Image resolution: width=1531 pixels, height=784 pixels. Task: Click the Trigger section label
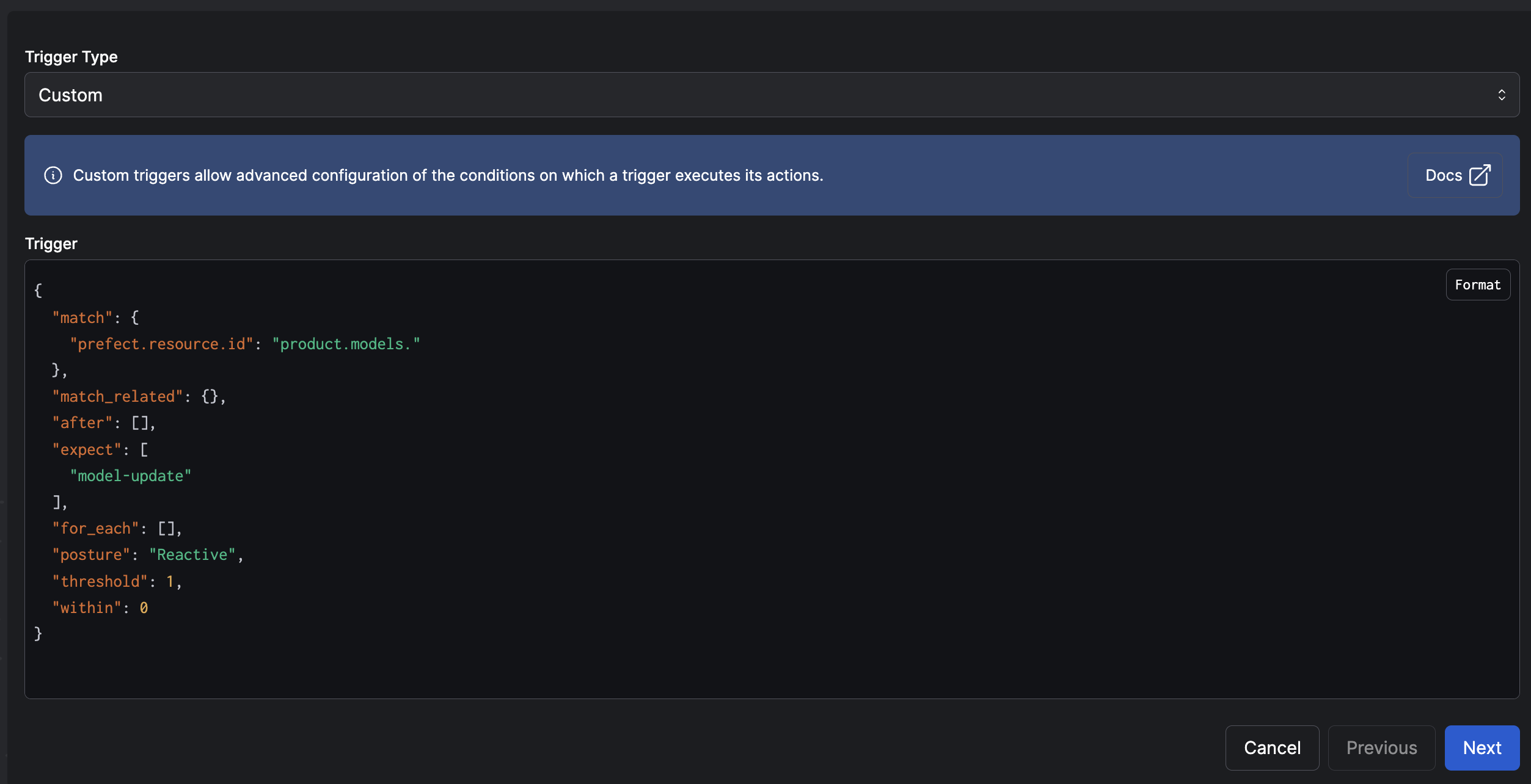(51, 243)
